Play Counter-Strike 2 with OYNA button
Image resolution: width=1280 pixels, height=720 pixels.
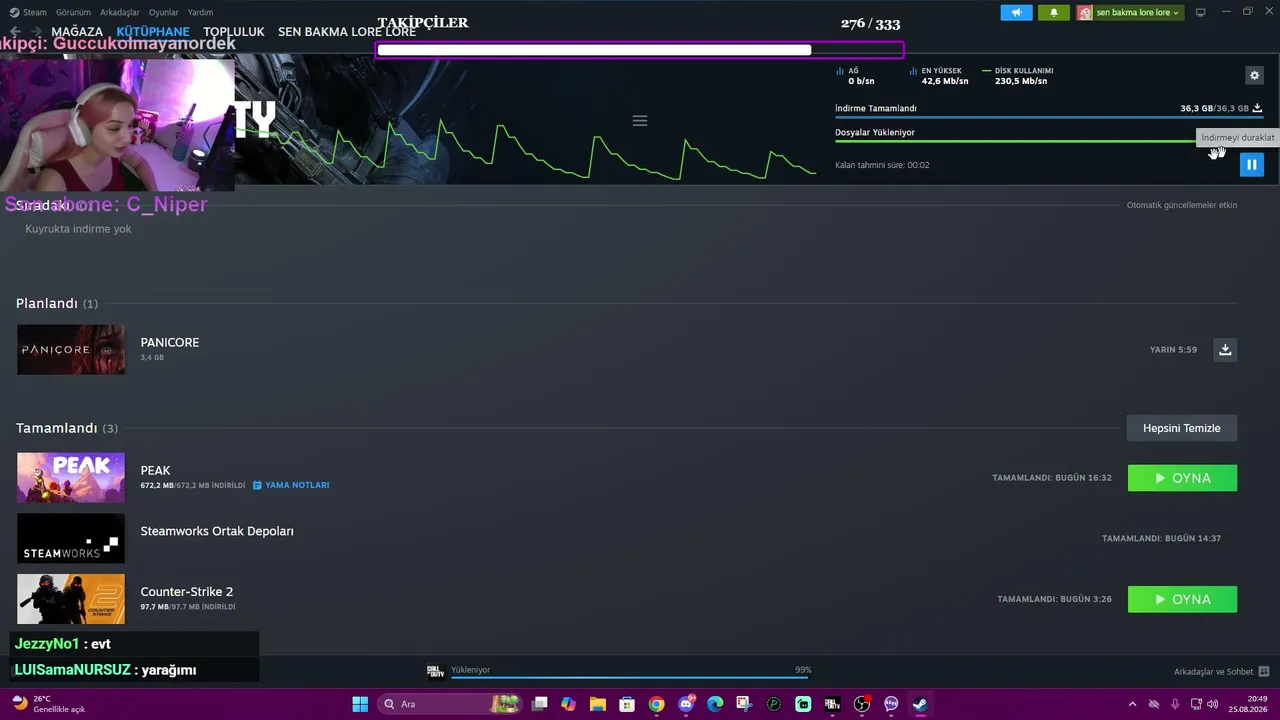[1182, 599]
